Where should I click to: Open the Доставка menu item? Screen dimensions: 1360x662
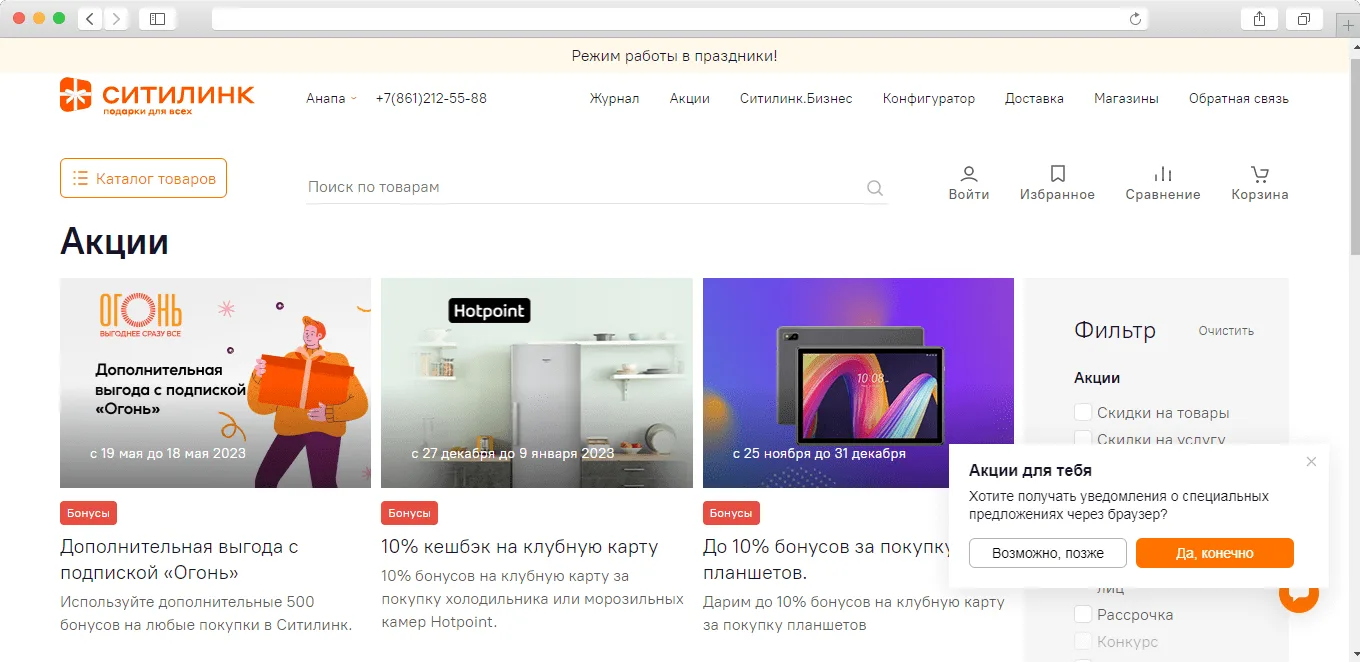(x=1034, y=98)
